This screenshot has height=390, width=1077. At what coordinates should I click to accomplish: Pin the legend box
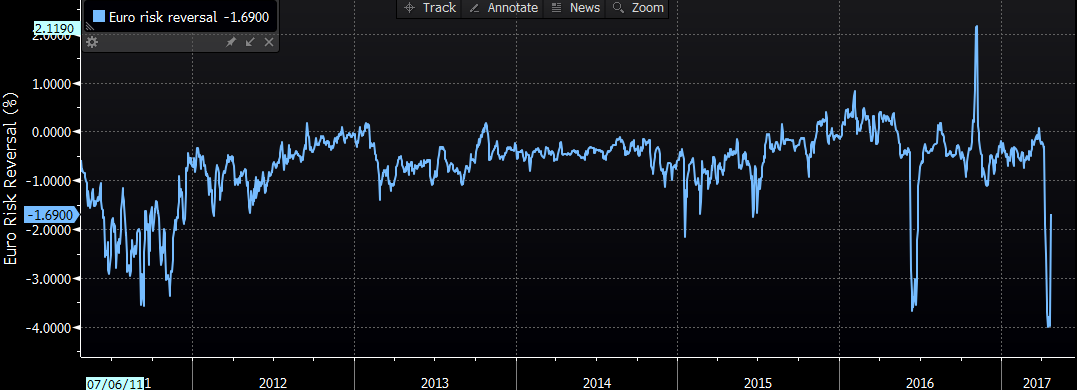pyautogui.click(x=231, y=43)
